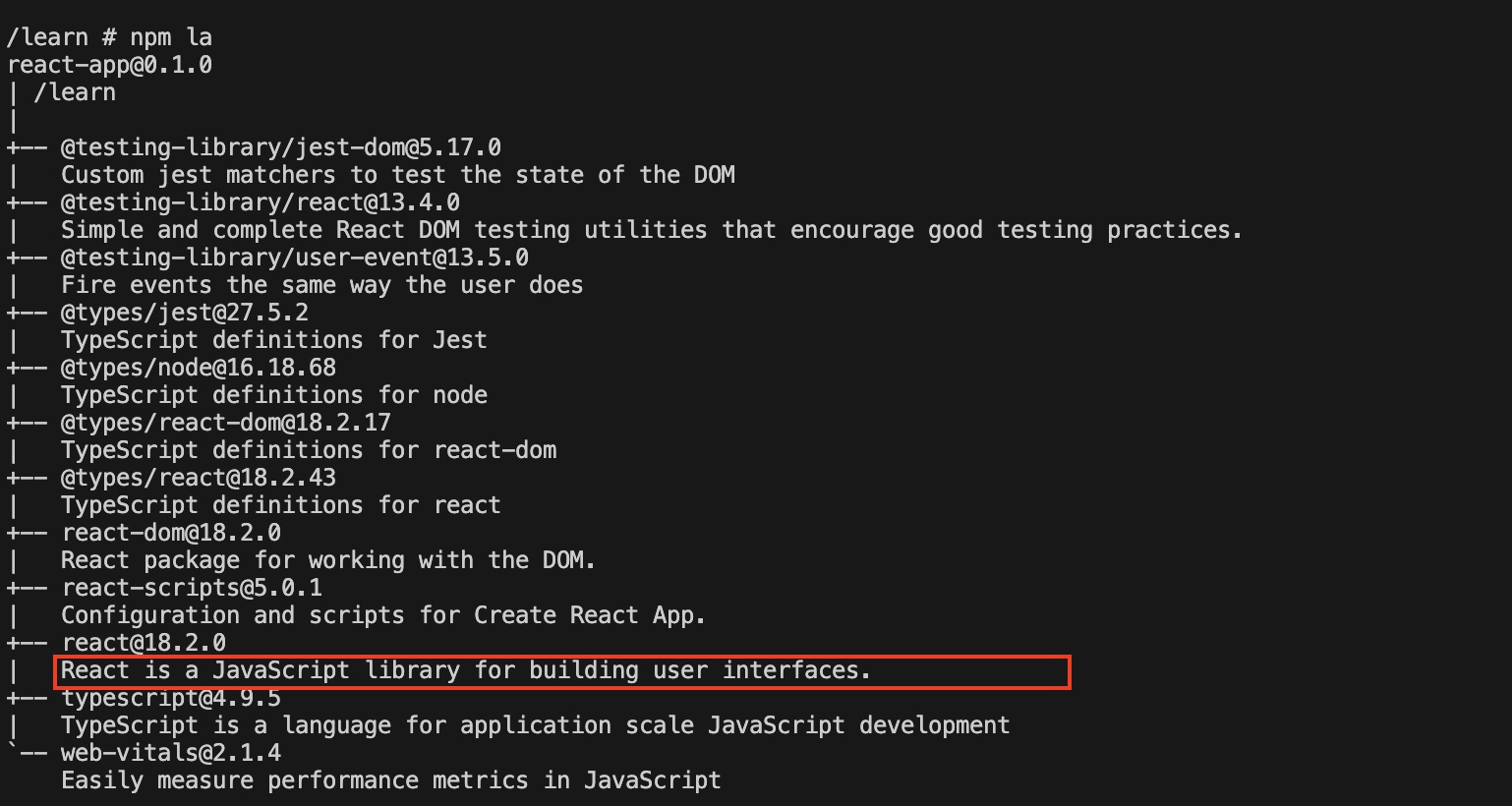
Task: Click 'TypeScript definitions for Jest' text
Action: [x=274, y=340]
